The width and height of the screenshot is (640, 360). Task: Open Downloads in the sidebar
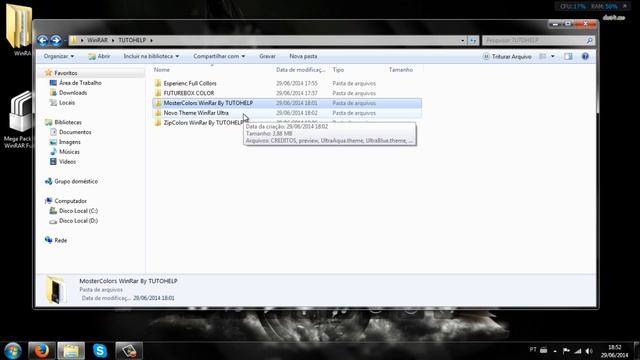tap(73, 93)
